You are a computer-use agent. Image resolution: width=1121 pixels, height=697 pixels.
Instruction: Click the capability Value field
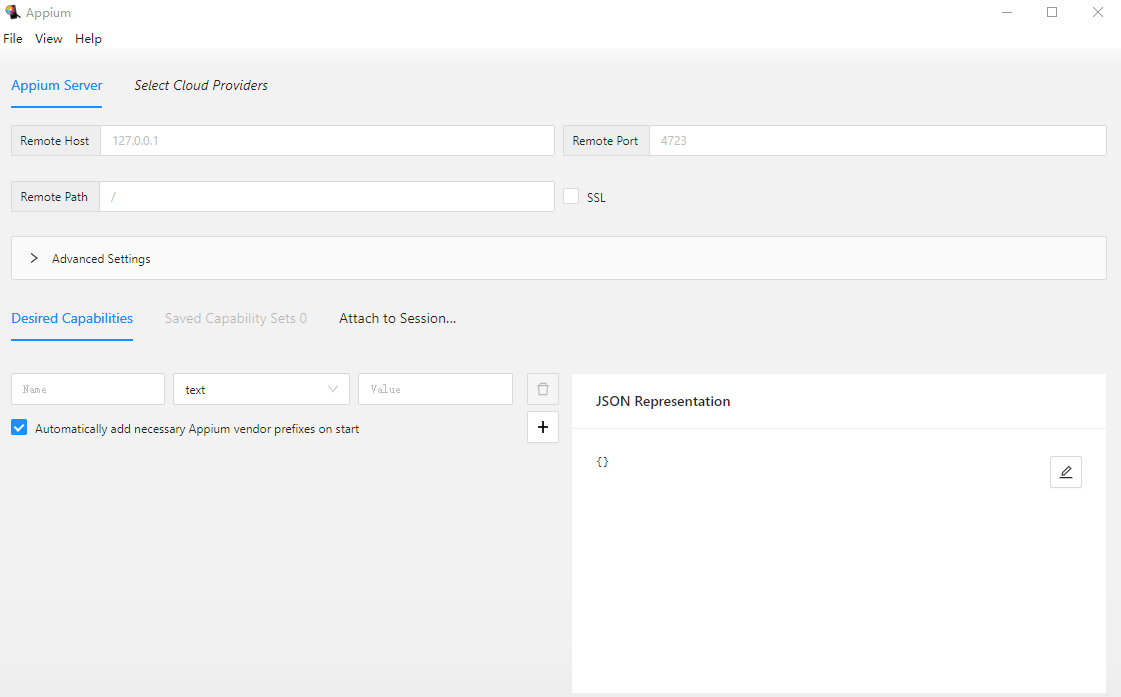435,389
